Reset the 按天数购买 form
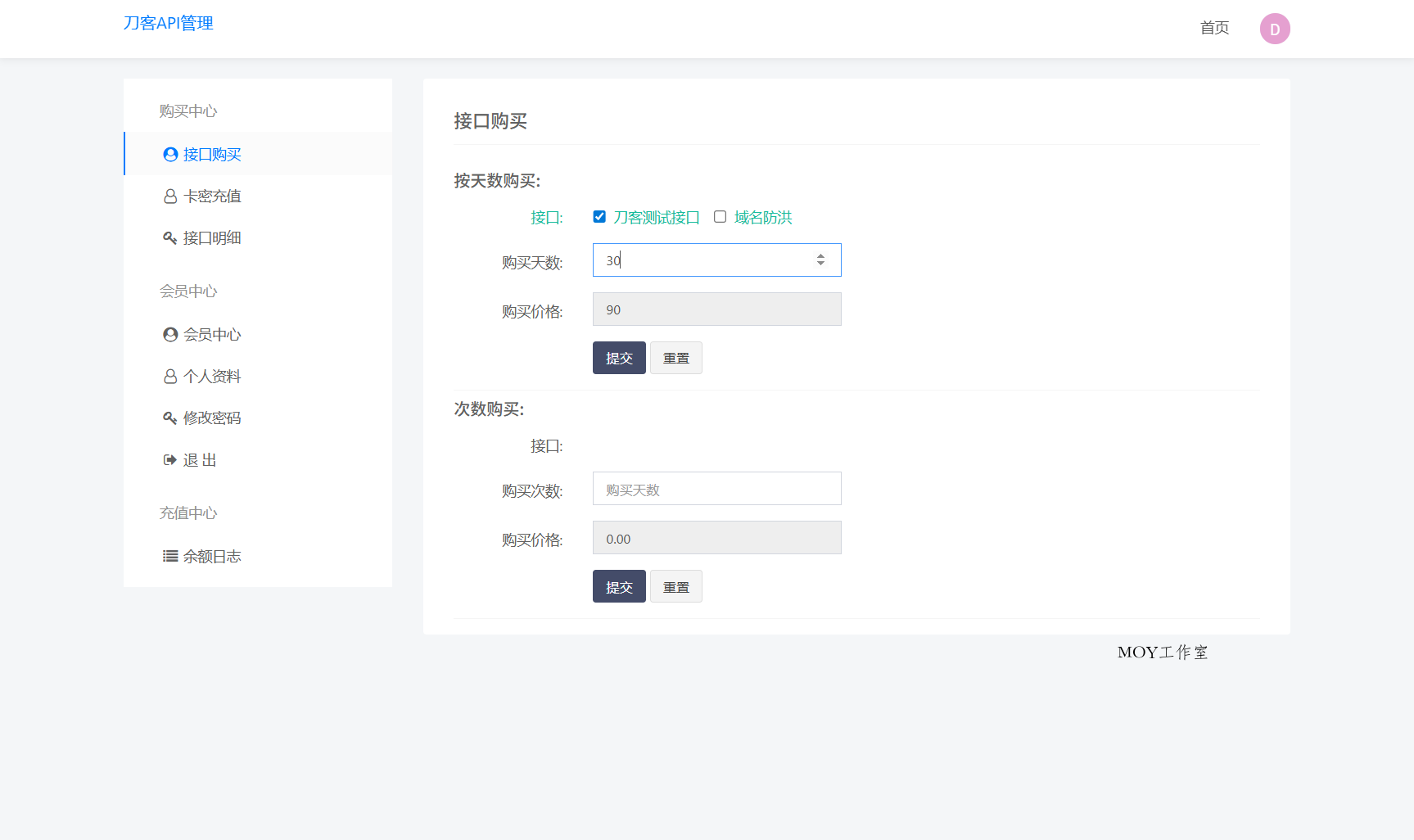The height and width of the screenshot is (840, 1414). click(675, 358)
